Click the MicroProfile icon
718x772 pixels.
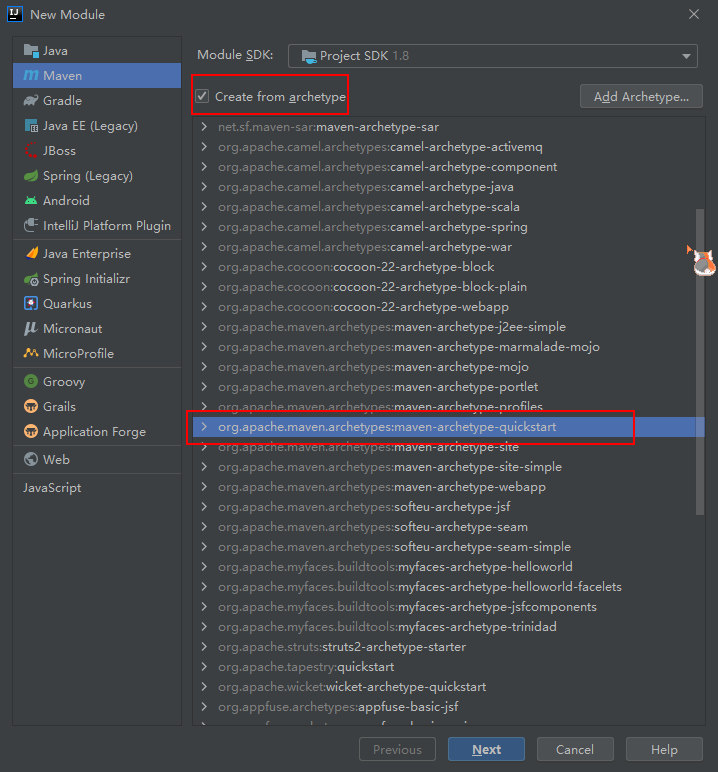[x=31, y=353]
